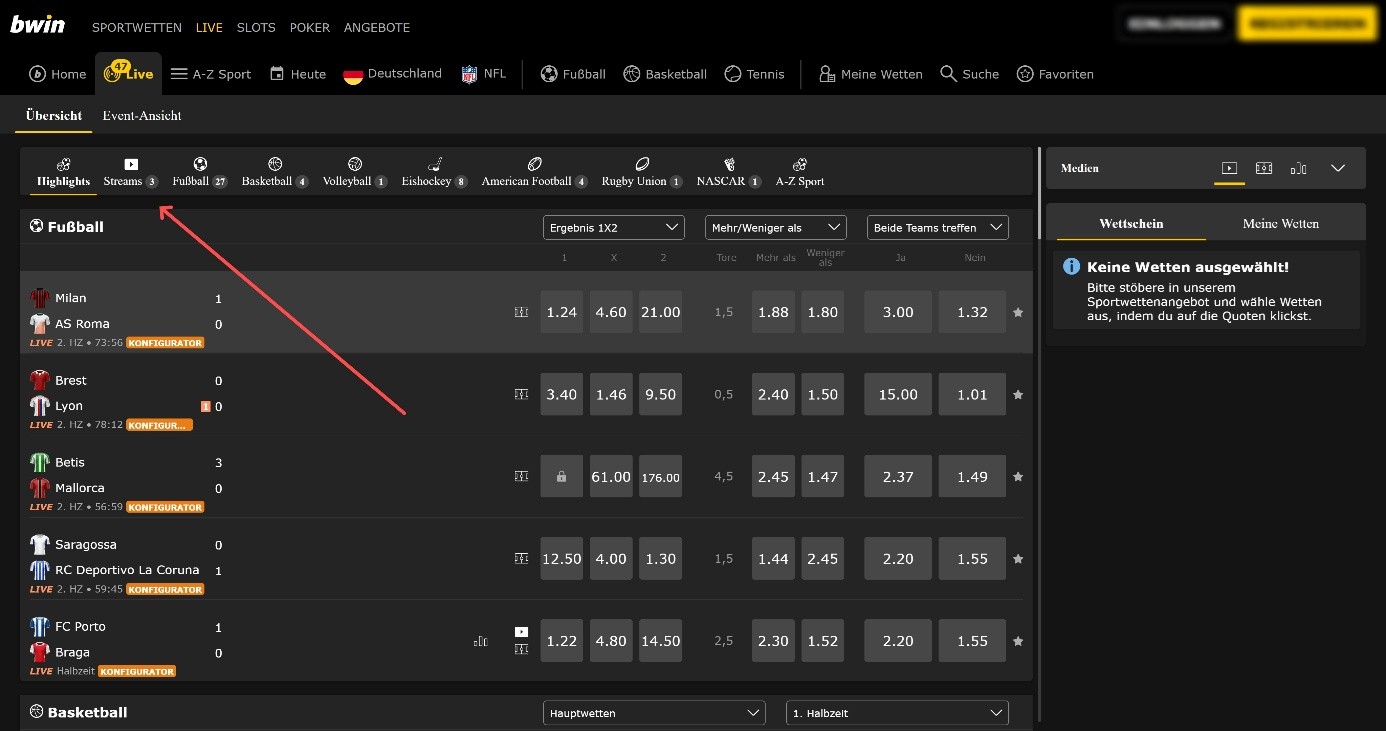
Task: Click the Suche magnifier icon
Action: (949, 74)
